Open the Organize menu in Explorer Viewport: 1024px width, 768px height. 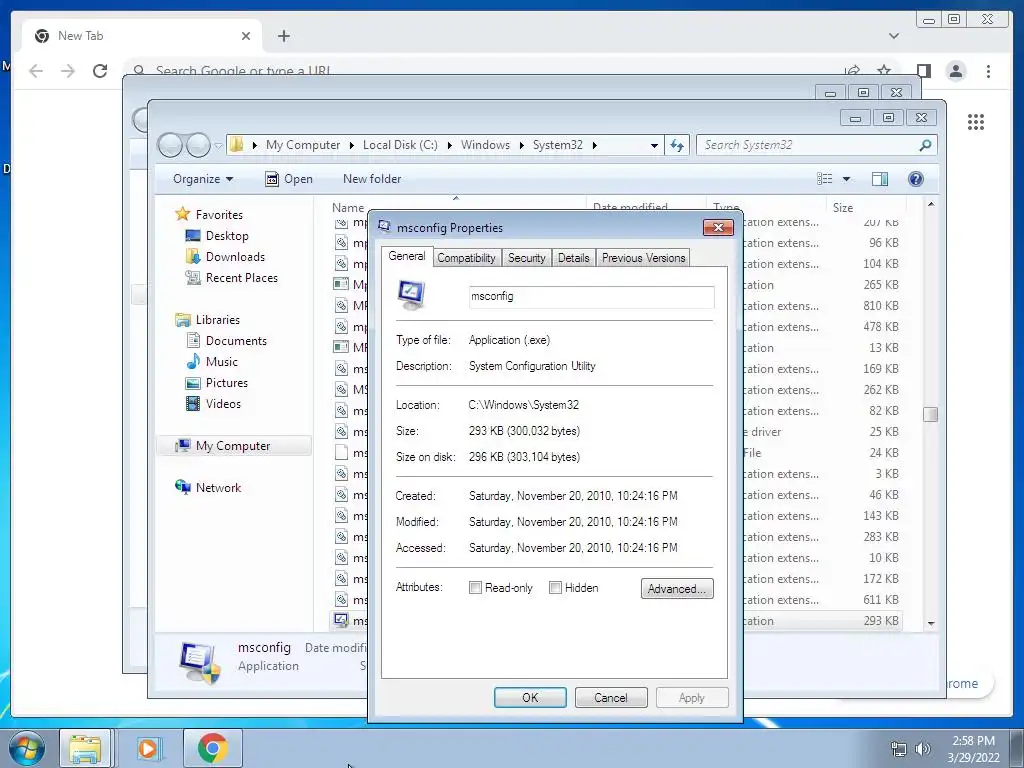coord(202,179)
